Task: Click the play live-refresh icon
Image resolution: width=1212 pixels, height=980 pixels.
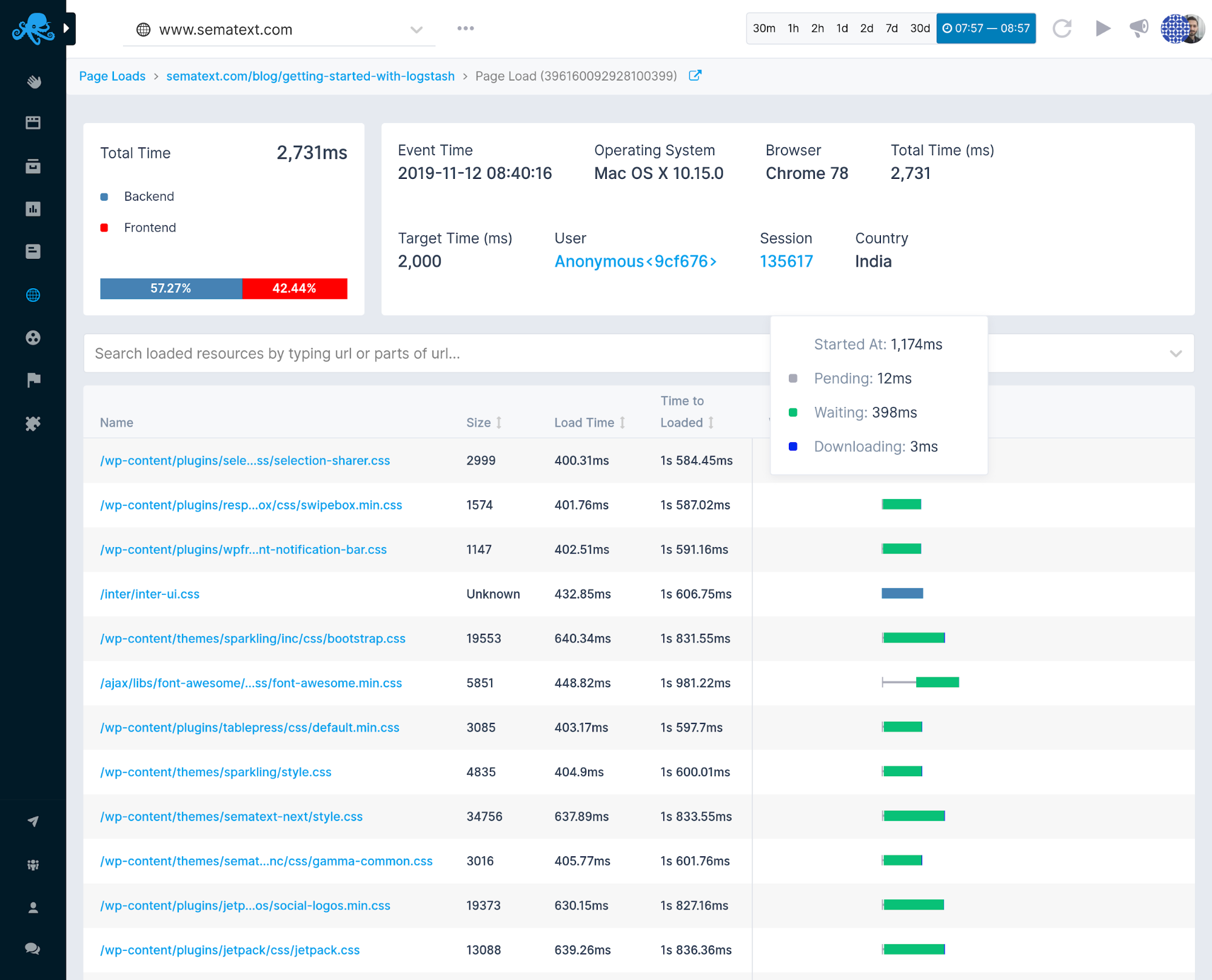Action: coord(1103,29)
